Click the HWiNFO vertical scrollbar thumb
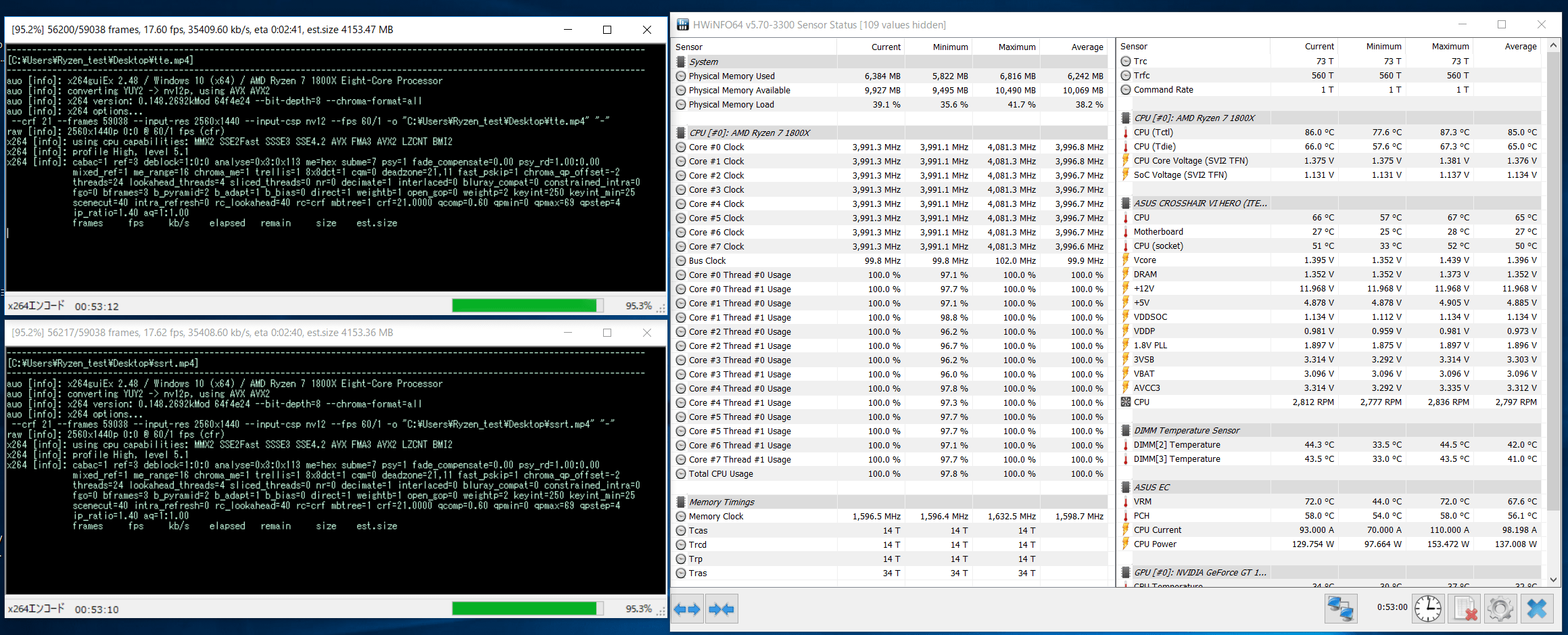Screen dimensions: 1568x635 (1553, 281)
